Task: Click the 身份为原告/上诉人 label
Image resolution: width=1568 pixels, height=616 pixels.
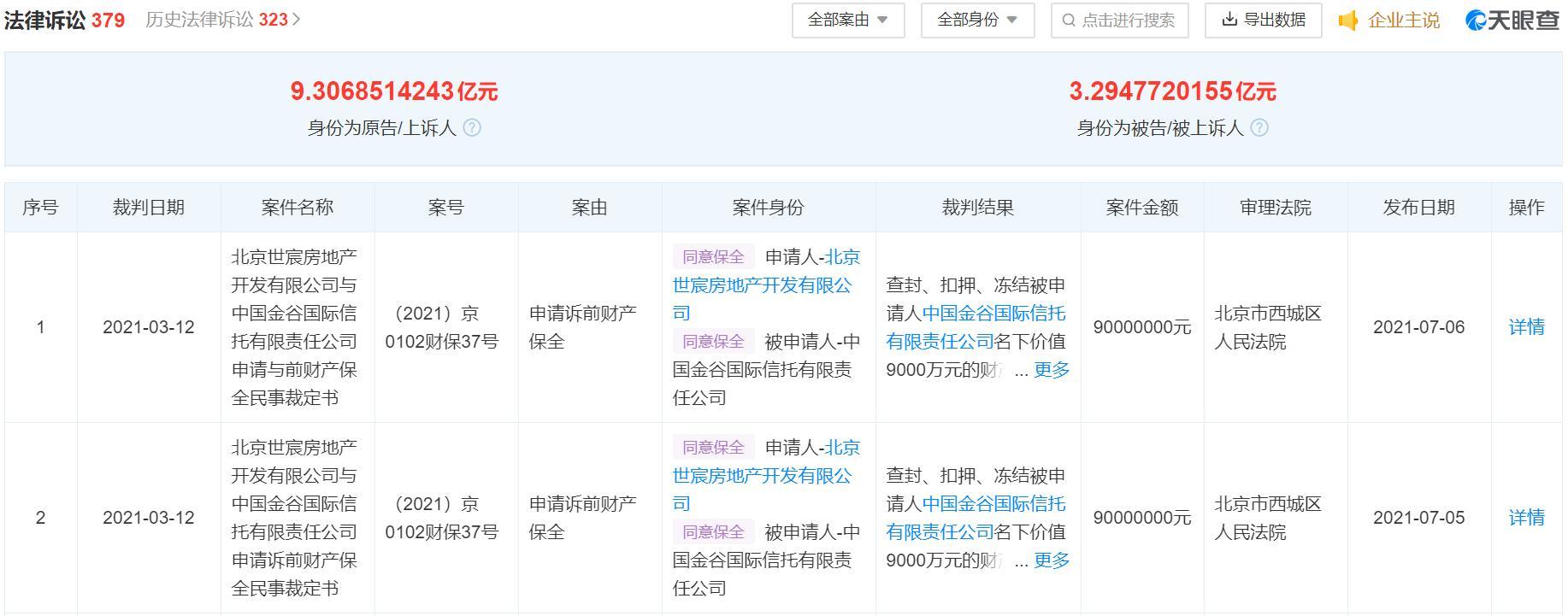Action: 382,128
